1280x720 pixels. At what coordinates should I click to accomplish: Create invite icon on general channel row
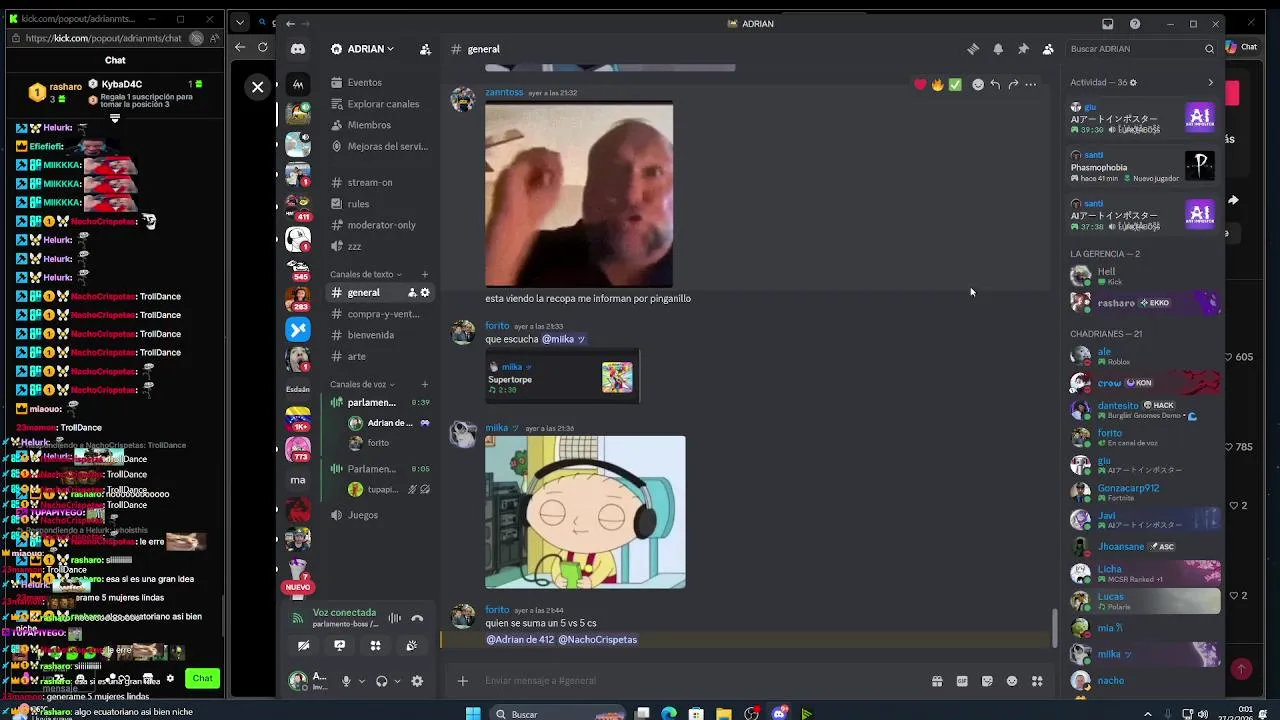(x=412, y=293)
